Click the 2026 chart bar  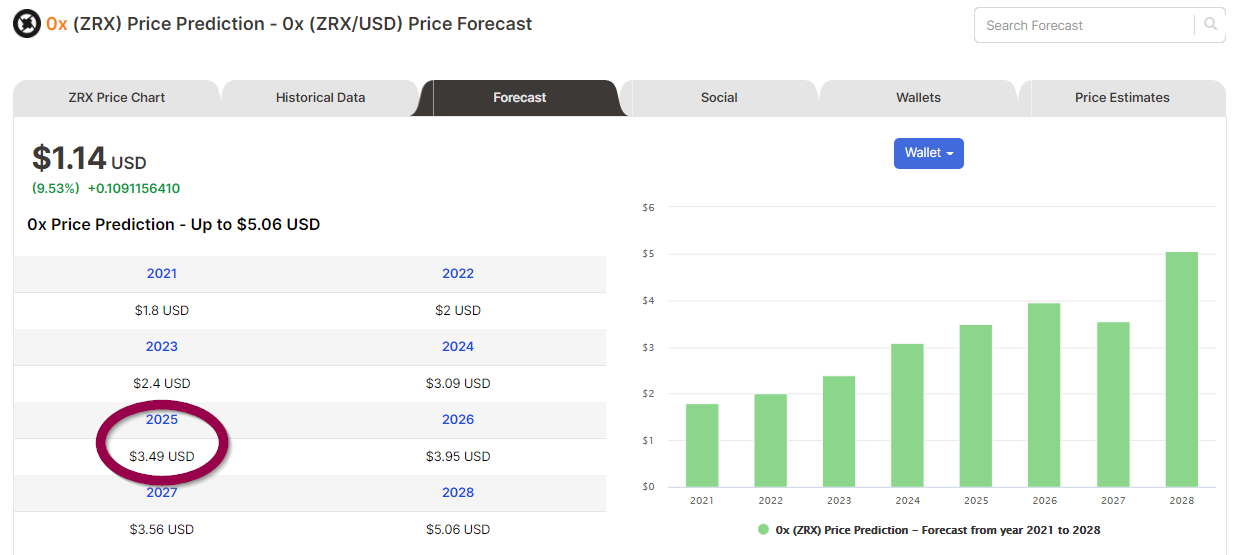[1044, 395]
